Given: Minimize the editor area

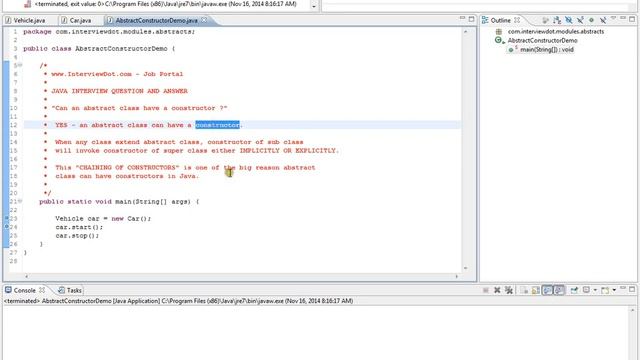Looking at the screenshot, I should pyautogui.click(x=462, y=18).
